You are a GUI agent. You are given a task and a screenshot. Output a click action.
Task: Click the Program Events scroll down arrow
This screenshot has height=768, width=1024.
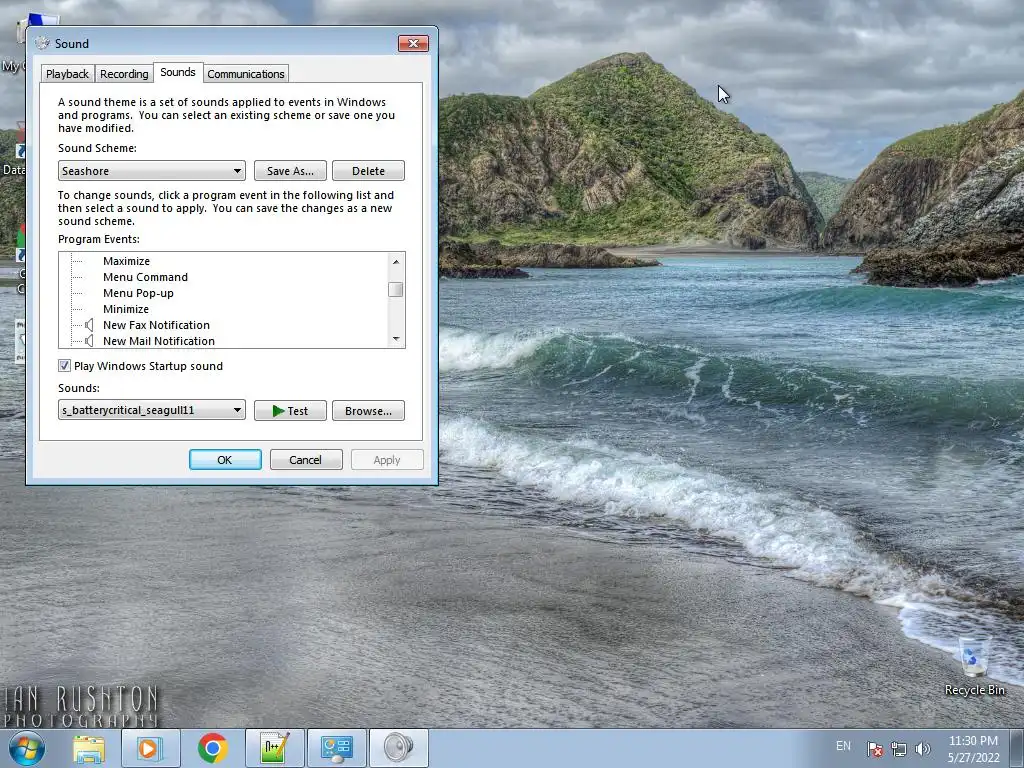pos(396,339)
